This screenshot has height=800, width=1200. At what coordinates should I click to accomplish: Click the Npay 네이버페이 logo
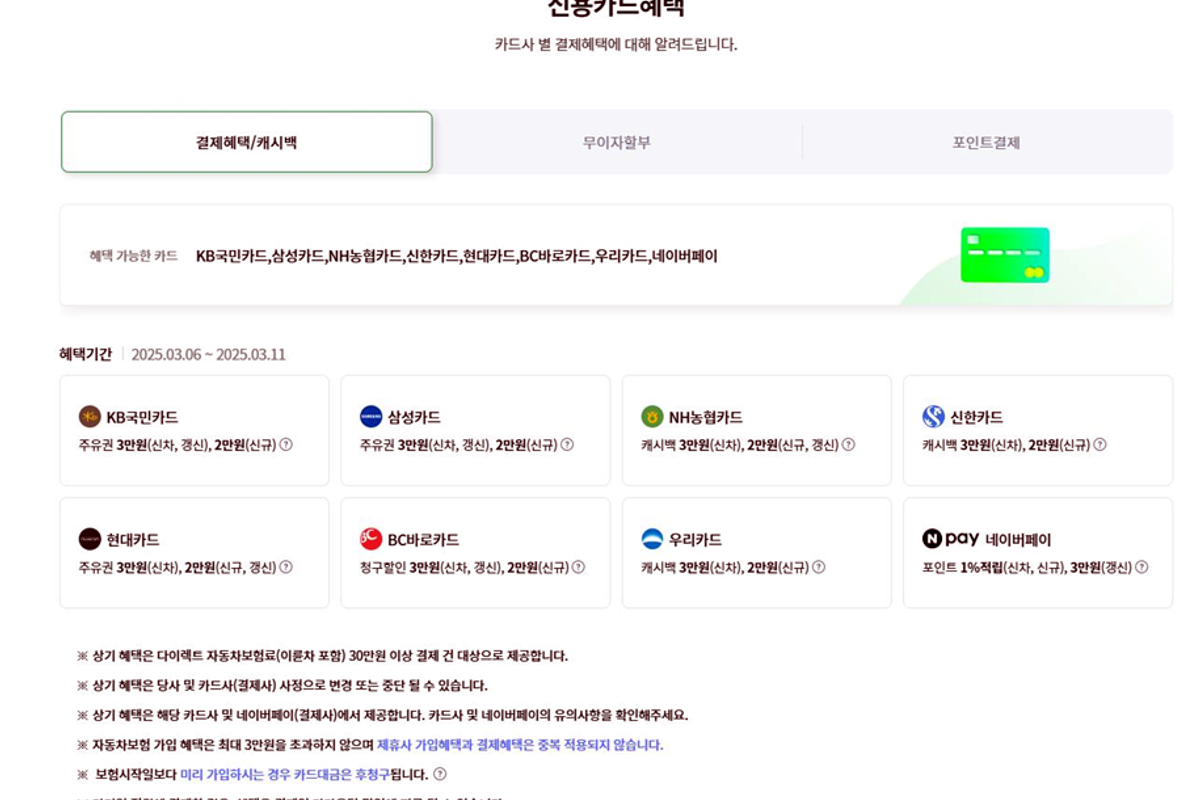pyautogui.click(x=950, y=539)
